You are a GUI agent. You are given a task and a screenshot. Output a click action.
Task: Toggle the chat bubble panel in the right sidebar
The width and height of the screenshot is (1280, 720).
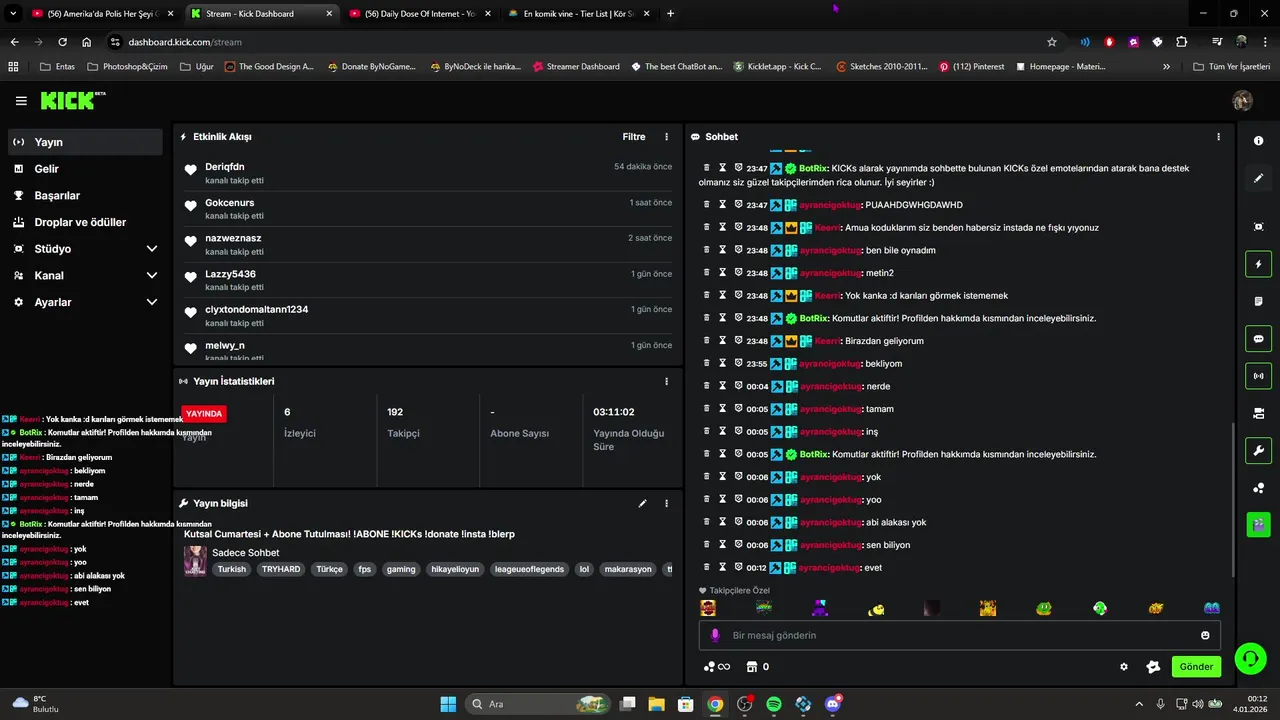1258,338
